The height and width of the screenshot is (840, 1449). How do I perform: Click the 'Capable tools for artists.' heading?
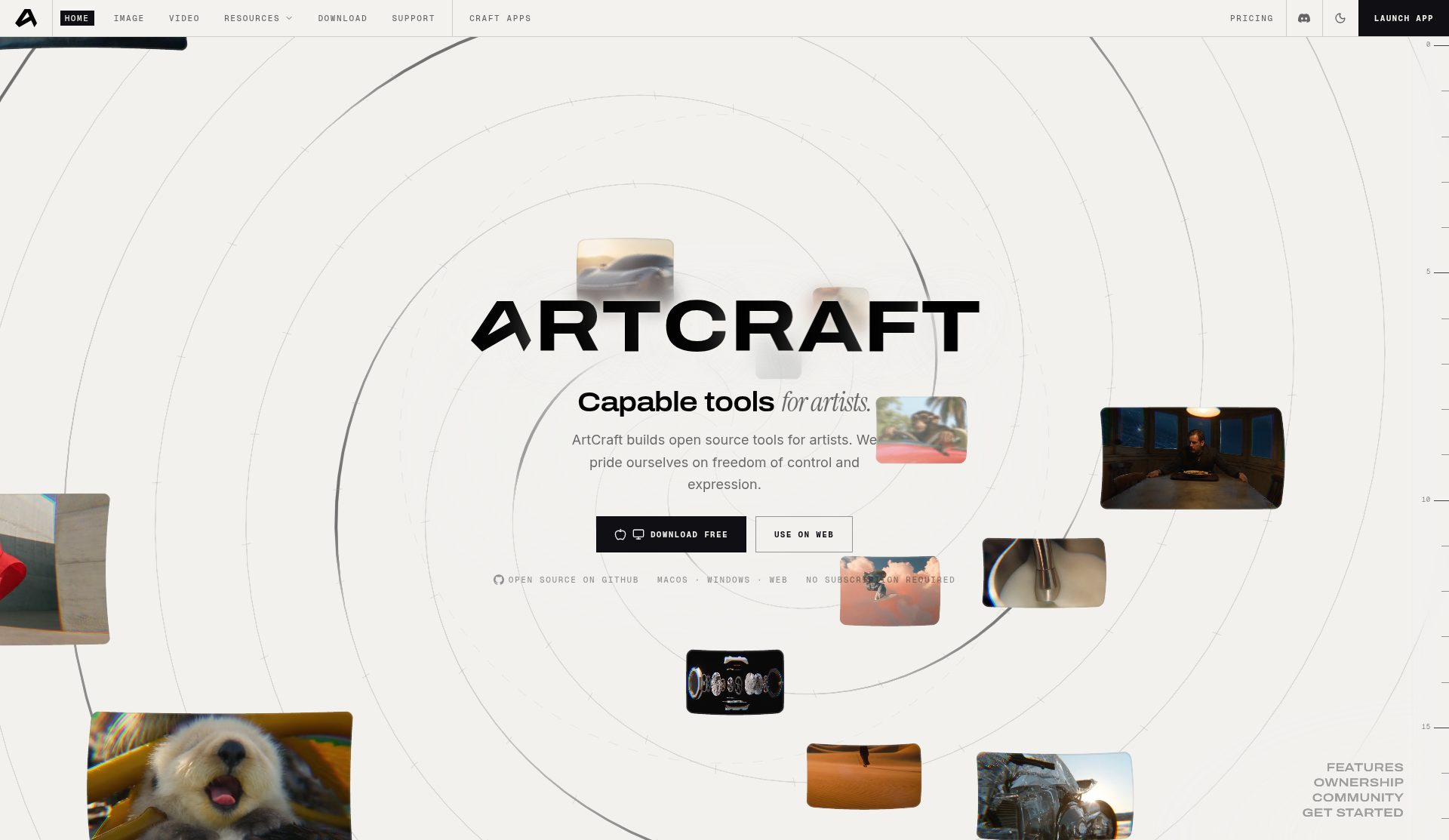pos(724,402)
